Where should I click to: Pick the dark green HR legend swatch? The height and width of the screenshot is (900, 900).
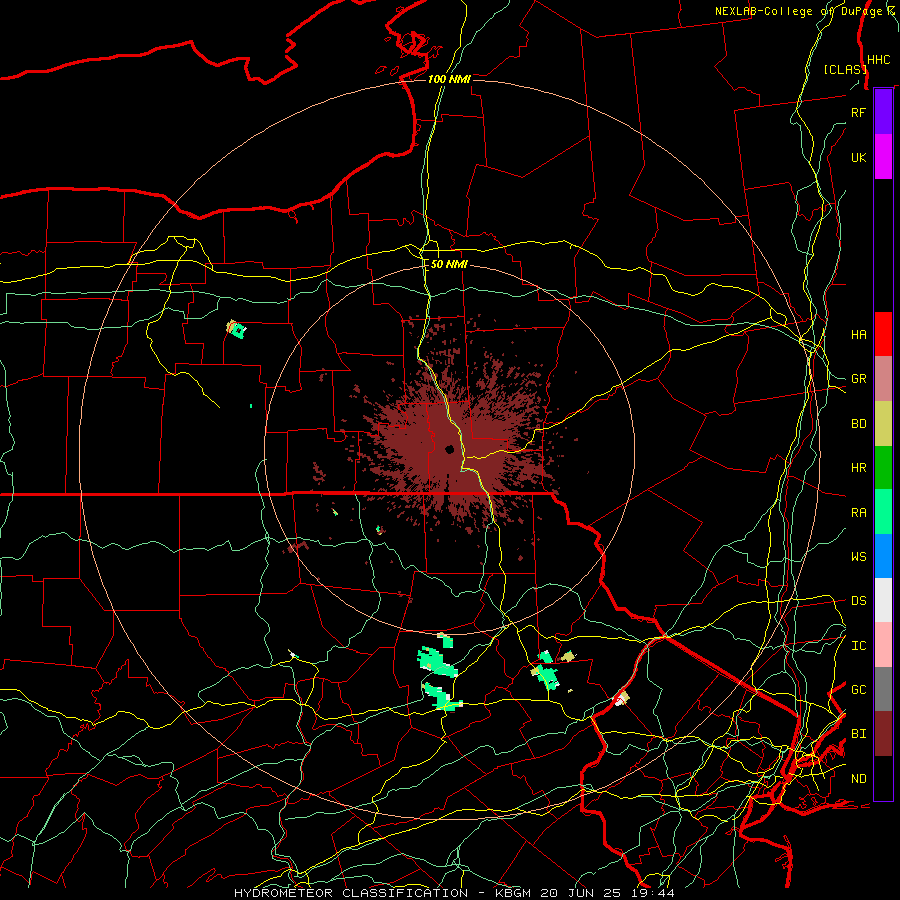[883, 467]
